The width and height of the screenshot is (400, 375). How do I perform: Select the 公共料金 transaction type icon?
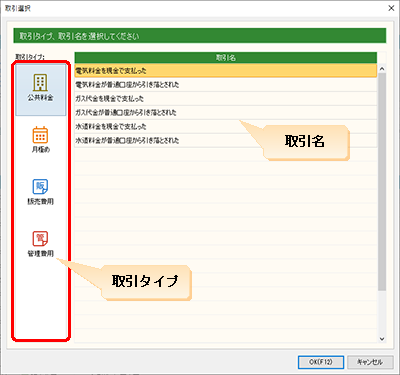tap(40, 90)
